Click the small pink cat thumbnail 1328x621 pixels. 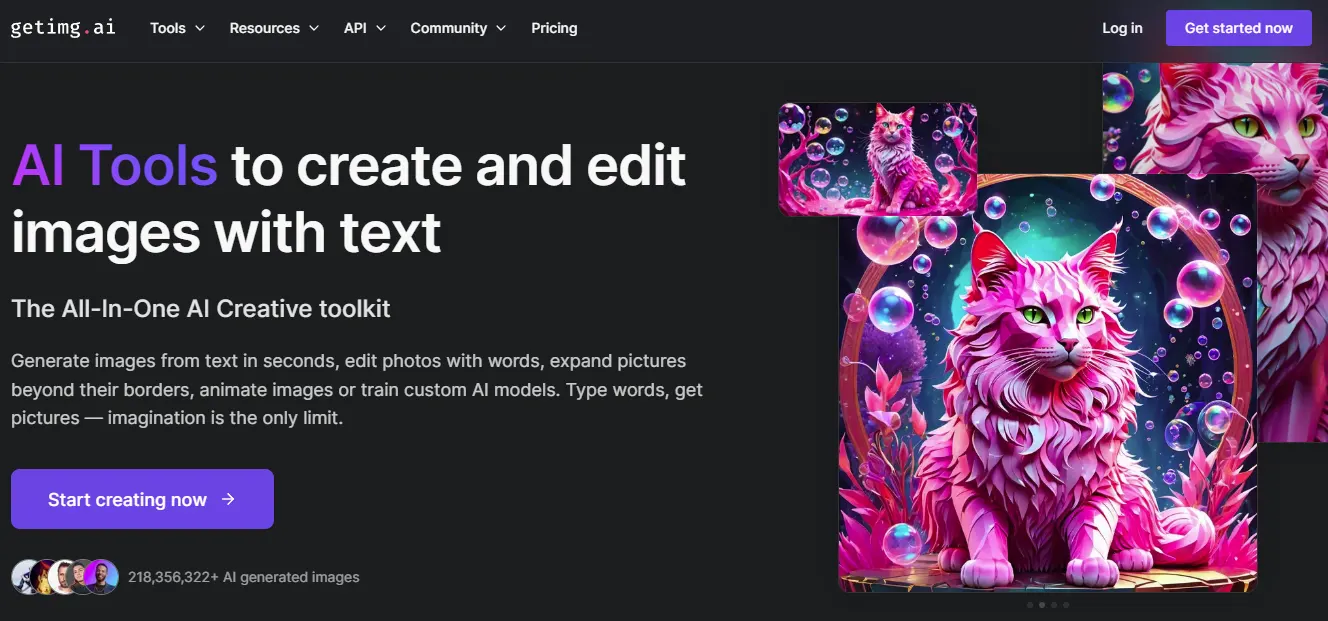coord(877,157)
